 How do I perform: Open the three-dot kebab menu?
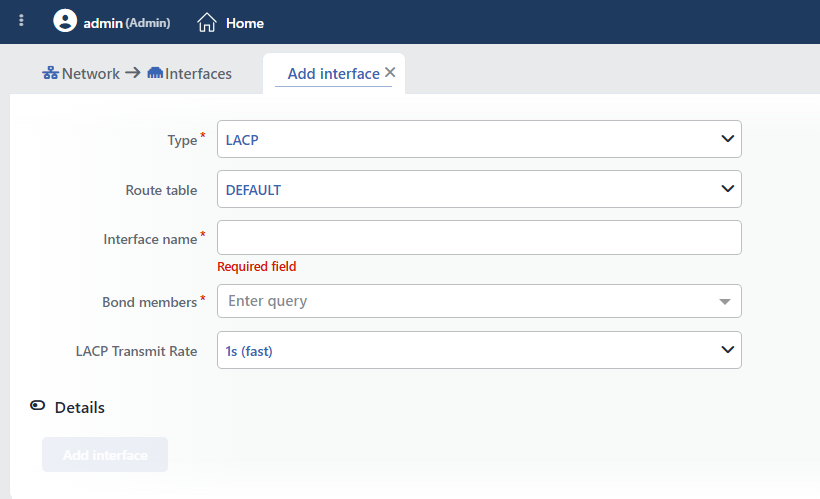(x=21, y=20)
